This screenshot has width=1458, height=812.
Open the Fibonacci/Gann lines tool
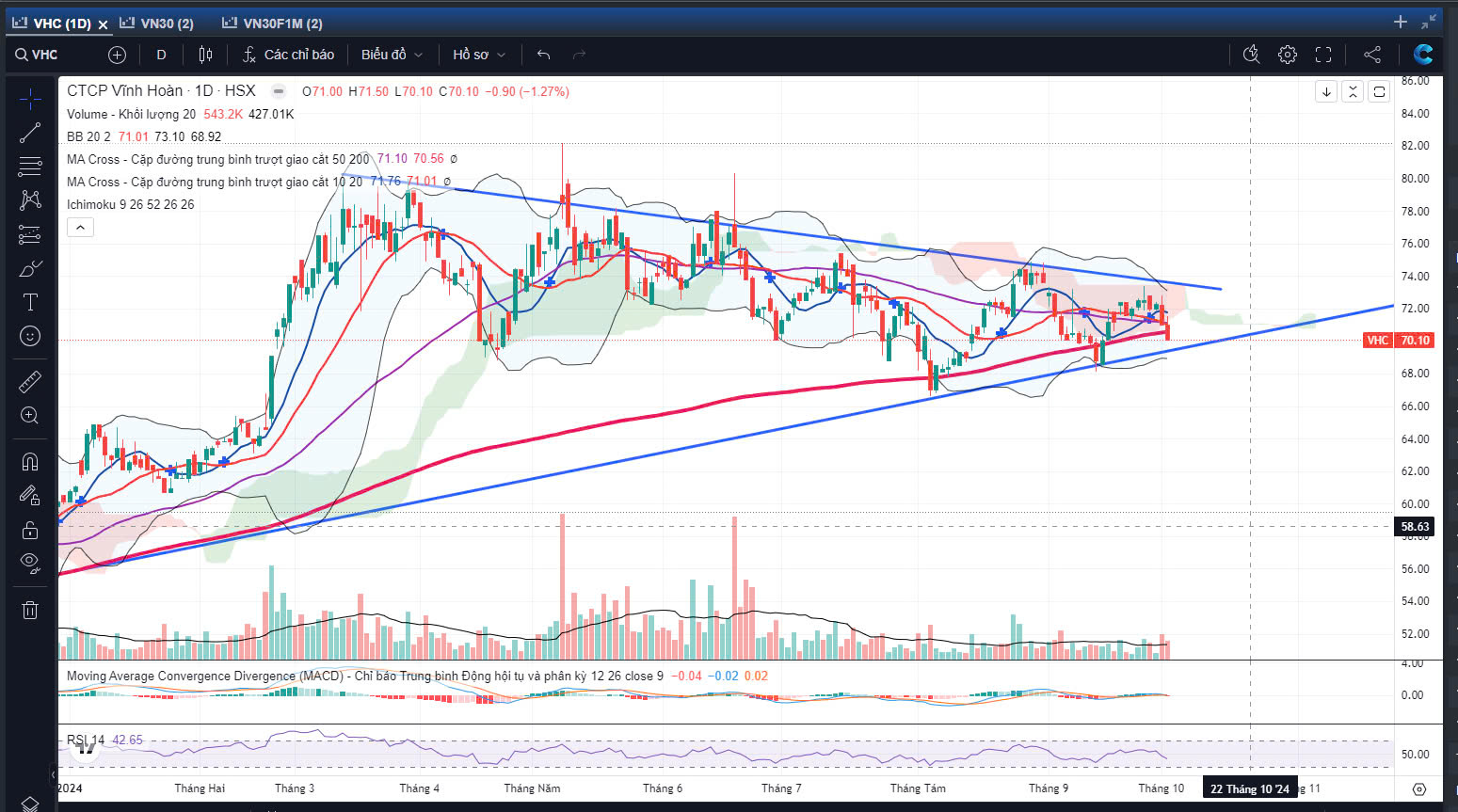[x=30, y=167]
